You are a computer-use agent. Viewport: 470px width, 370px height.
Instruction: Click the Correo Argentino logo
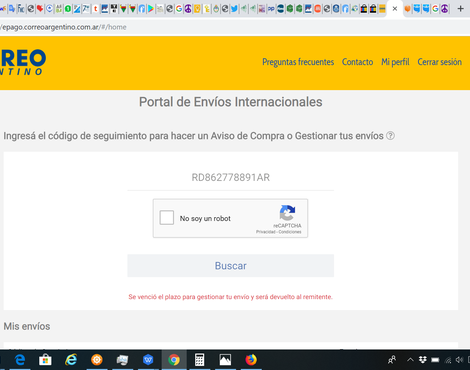(x=23, y=62)
